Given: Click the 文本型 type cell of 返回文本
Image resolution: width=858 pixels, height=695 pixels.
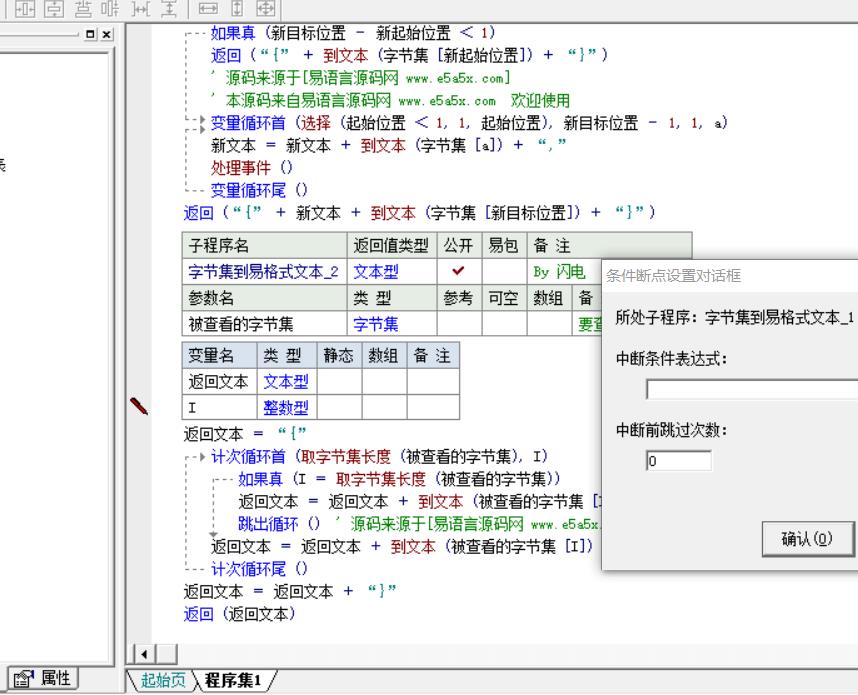Looking at the screenshot, I should 287,381.
